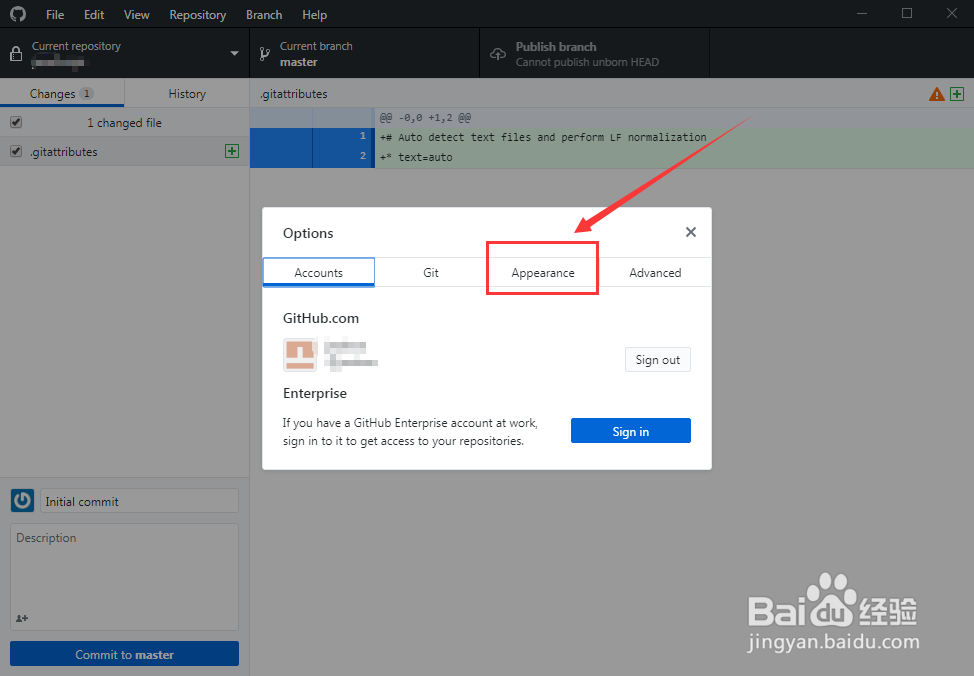
Task: Click the '@@ -0,0 +1,2 @@' hunk header
Action: [x=426, y=117]
